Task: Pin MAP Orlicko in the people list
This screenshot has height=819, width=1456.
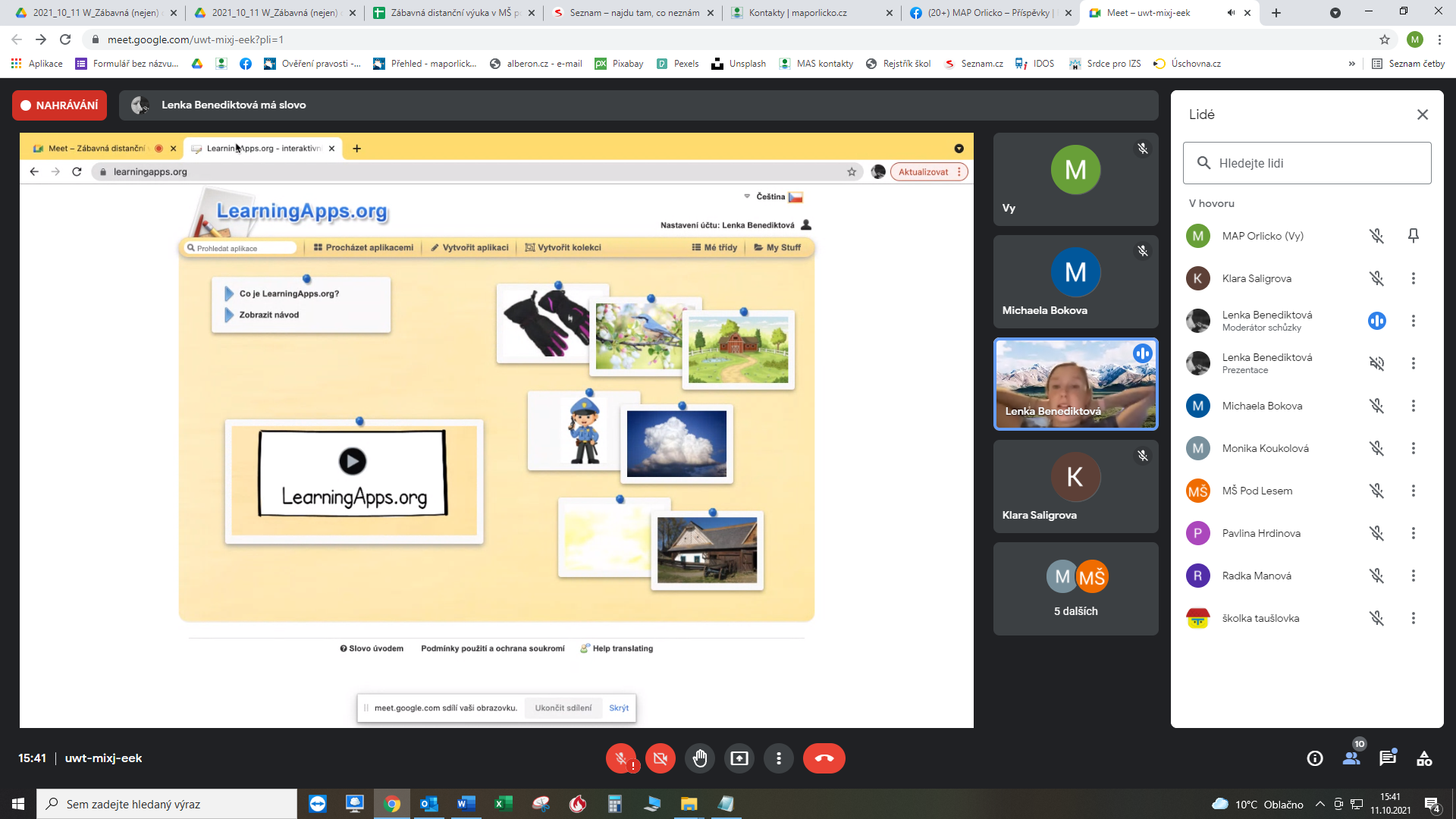Action: (1413, 236)
